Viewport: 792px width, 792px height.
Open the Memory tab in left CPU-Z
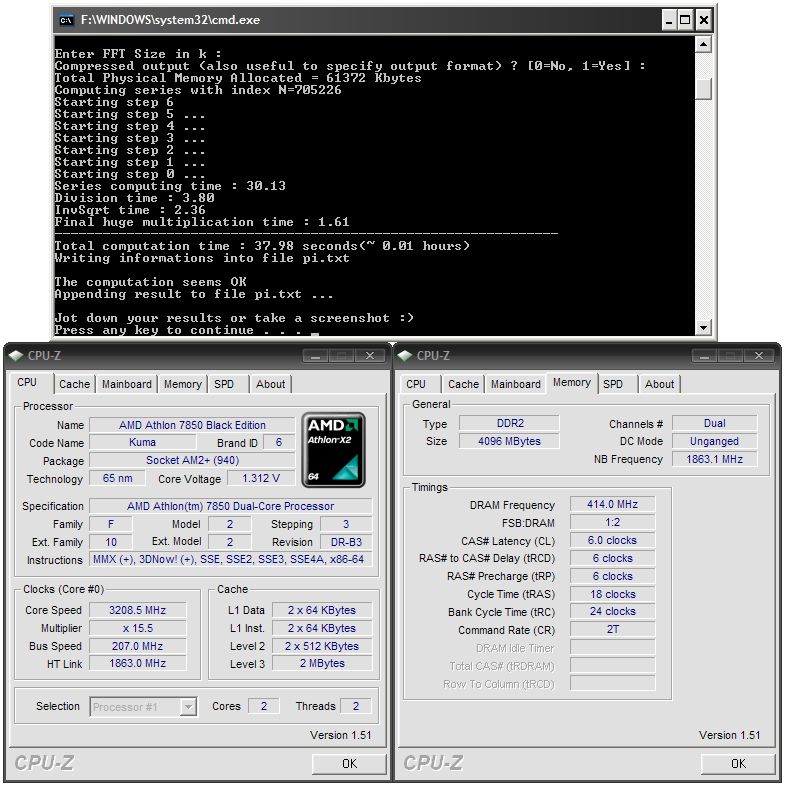coord(183,384)
